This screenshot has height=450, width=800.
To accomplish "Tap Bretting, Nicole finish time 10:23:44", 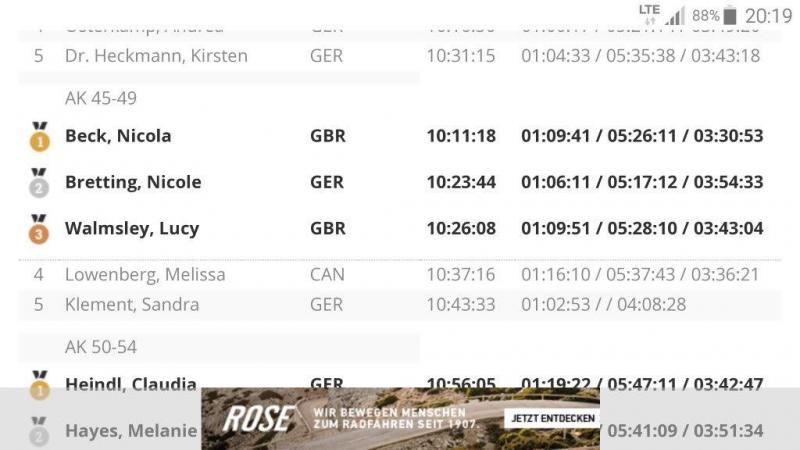I will pyautogui.click(x=461, y=182).
